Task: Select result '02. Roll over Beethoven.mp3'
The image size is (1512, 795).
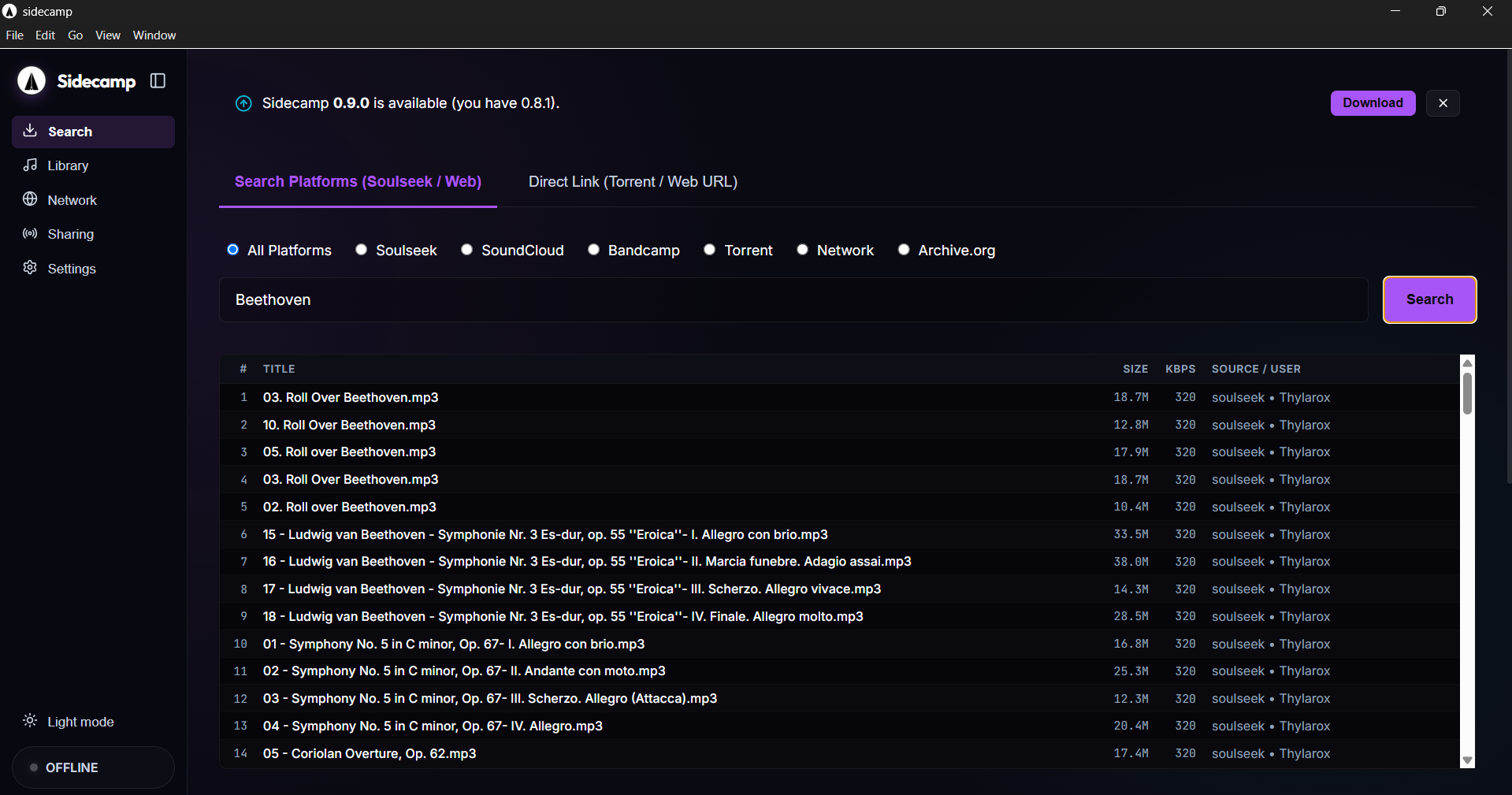Action: coord(840,507)
